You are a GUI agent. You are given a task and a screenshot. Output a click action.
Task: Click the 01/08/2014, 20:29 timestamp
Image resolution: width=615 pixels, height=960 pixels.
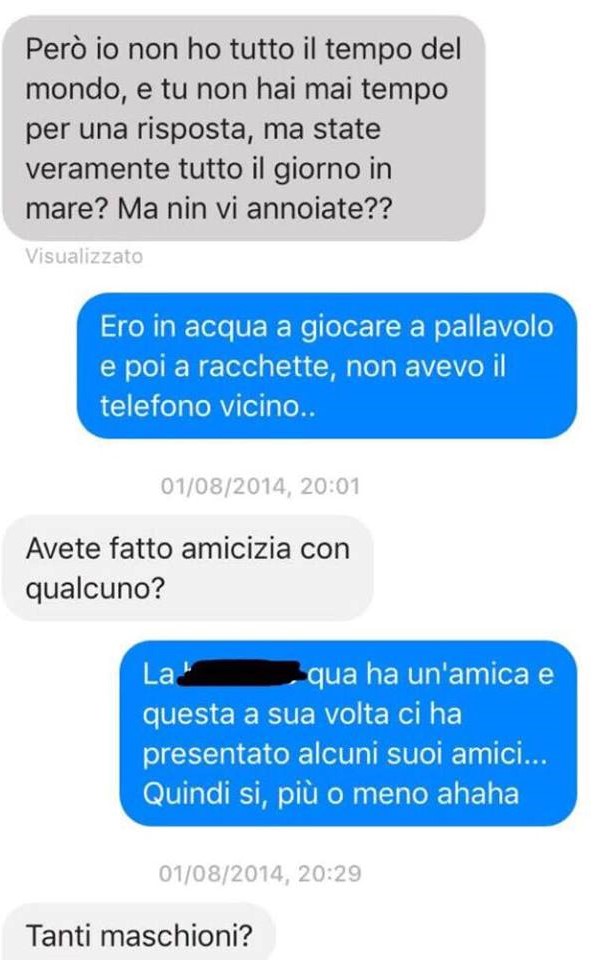(x=260, y=873)
